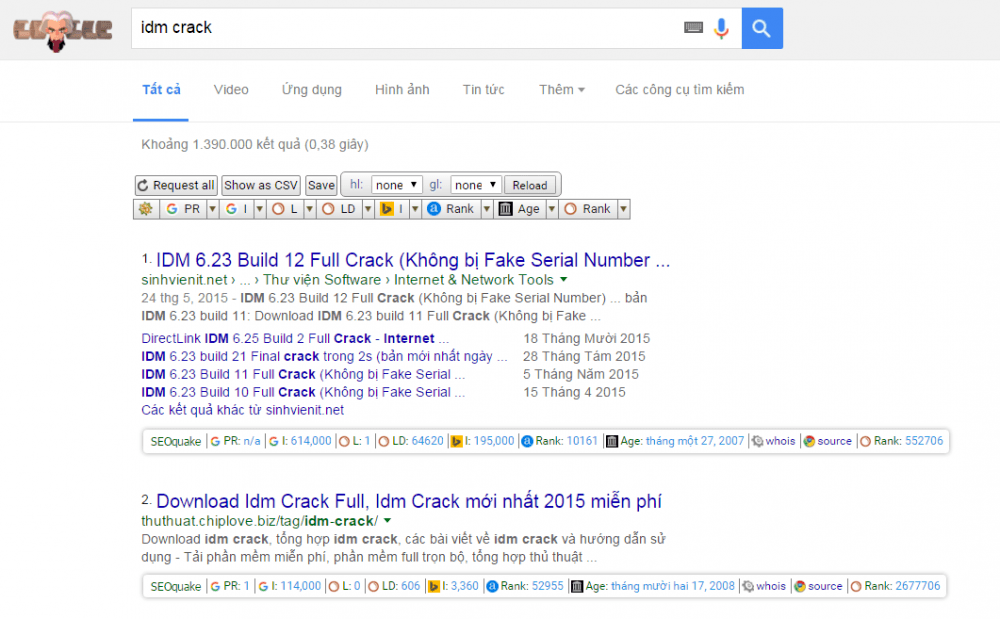Select the 'Tất cả' tab
This screenshot has width=1000, height=619.
tap(161, 89)
